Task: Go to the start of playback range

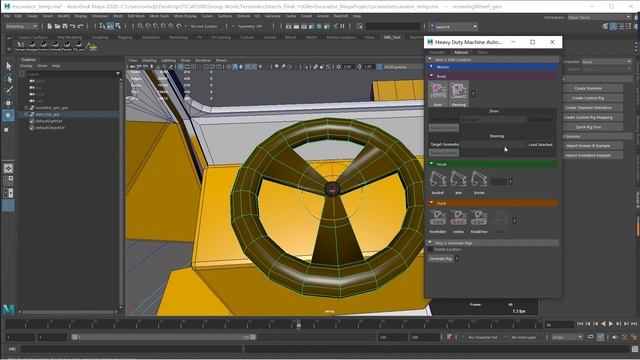Action: [x=580, y=324]
